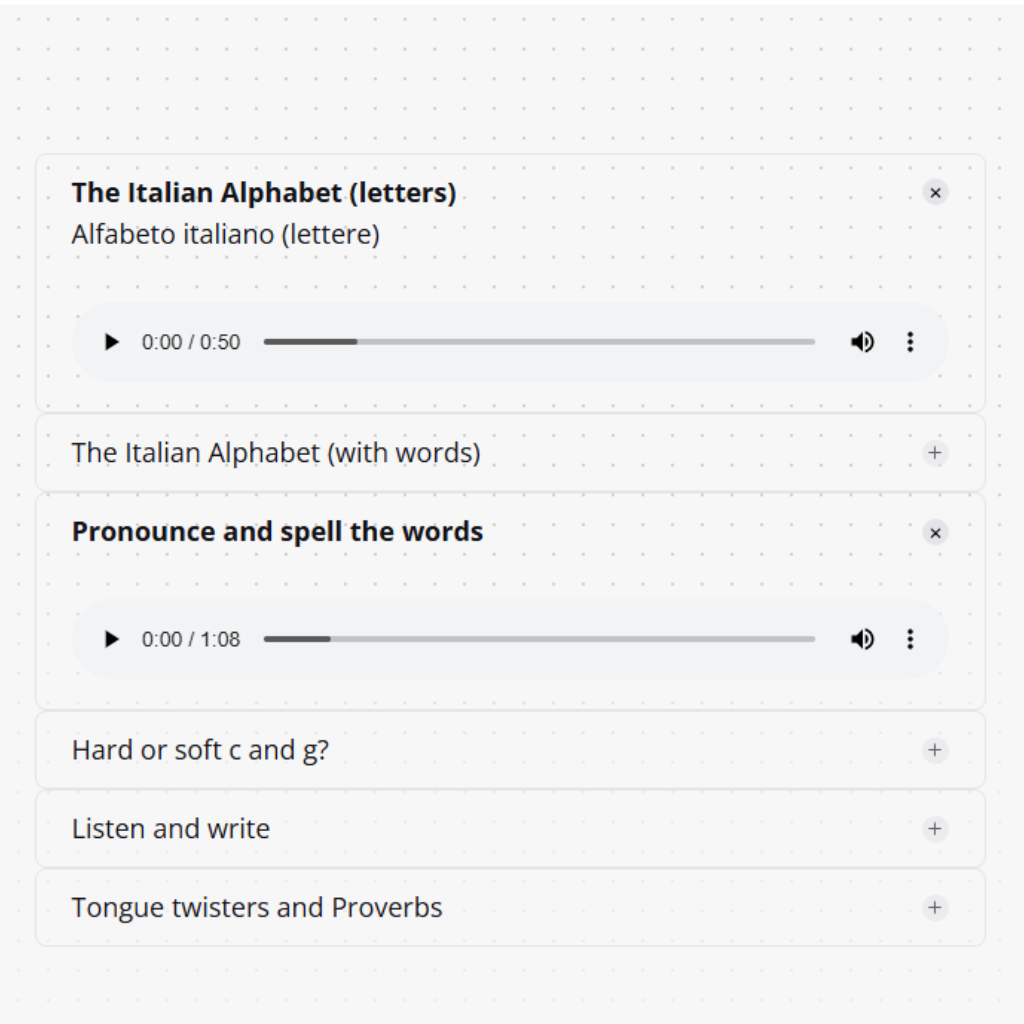Collapse Pronounce and spell the words with the X
The height and width of the screenshot is (1024, 1024).
935,533
